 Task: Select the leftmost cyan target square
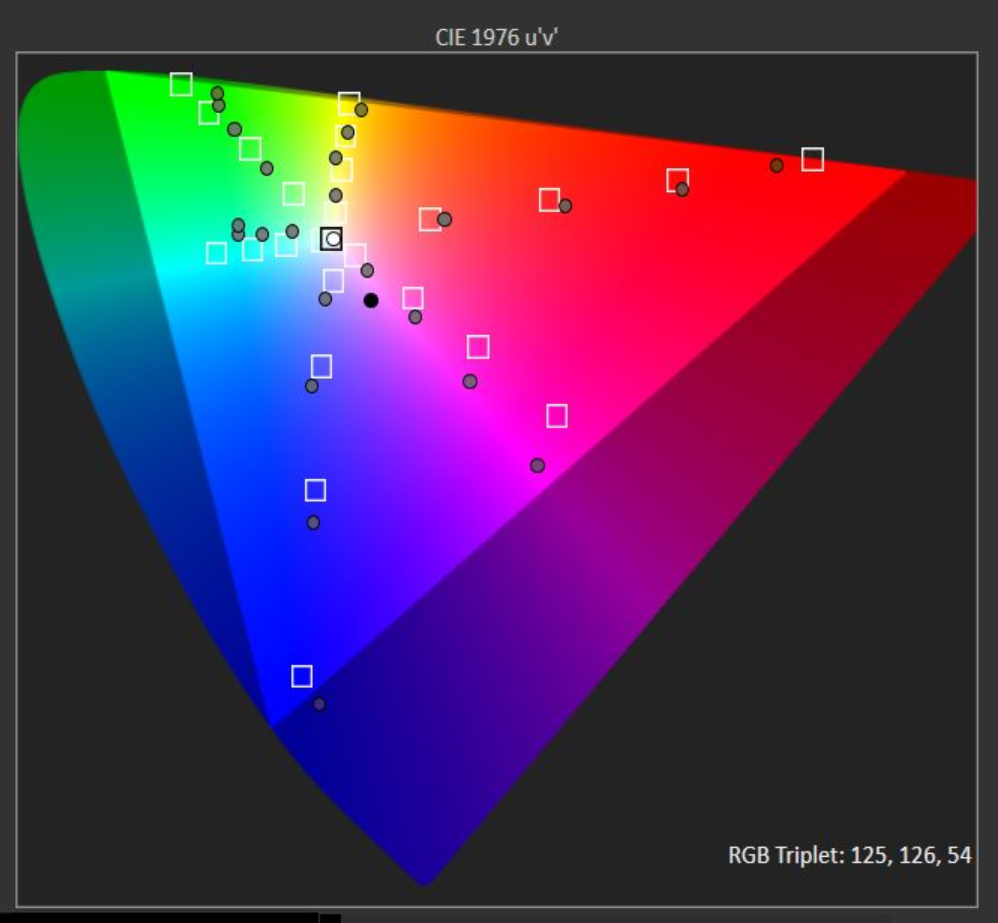click(x=216, y=253)
